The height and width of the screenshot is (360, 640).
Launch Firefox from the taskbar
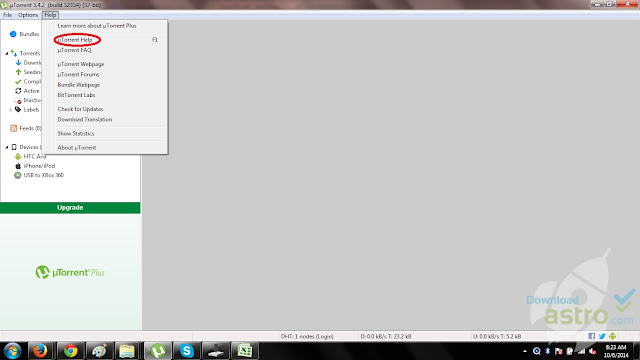coord(40,351)
